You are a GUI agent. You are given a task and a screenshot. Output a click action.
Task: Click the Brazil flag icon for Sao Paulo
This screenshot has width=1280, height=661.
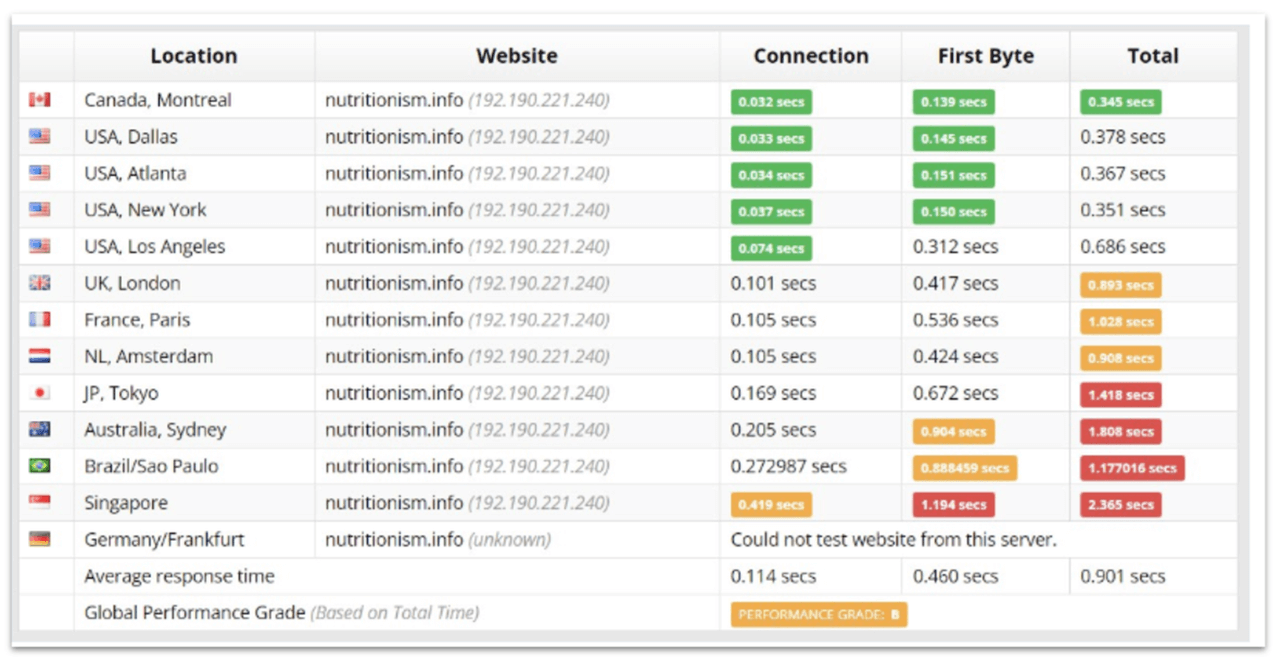tap(40, 466)
